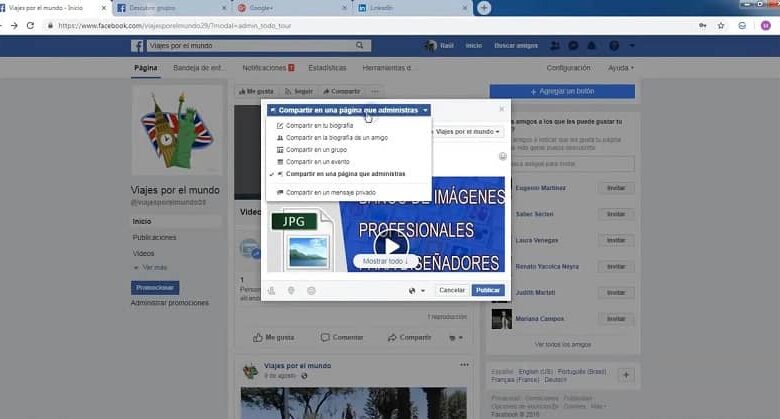The width and height of the screenshot is (780, 419).
Task: Open Messenger messages icon in top bar
Action: tap(573, 46)
